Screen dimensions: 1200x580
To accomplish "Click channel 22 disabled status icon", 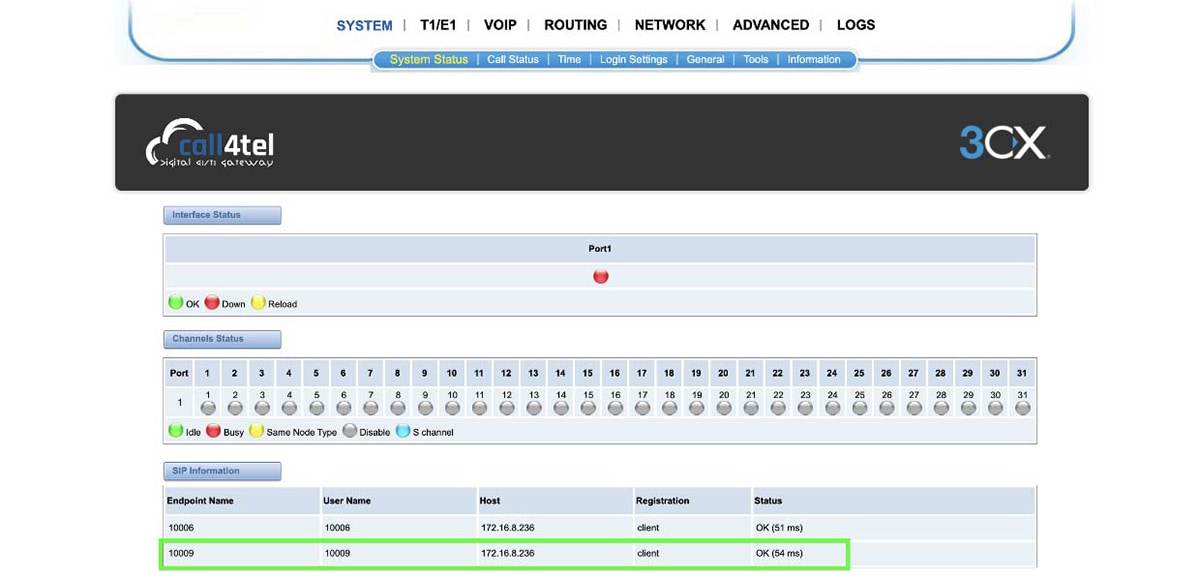I will tap(777, 408).
